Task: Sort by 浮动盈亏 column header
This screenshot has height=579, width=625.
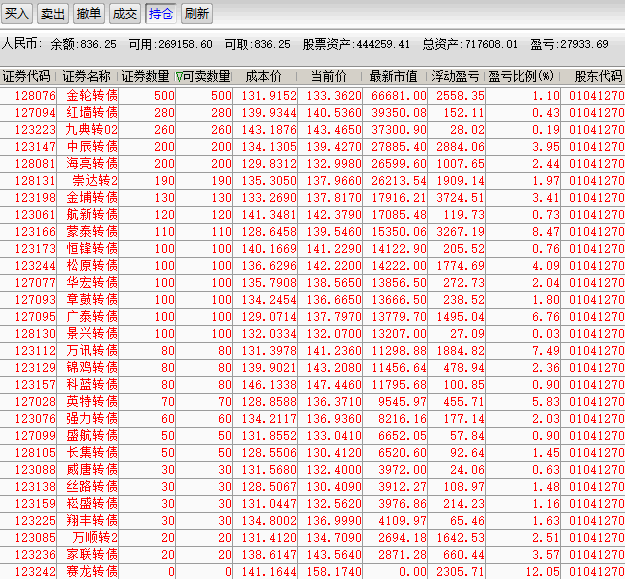Action: 455,76
